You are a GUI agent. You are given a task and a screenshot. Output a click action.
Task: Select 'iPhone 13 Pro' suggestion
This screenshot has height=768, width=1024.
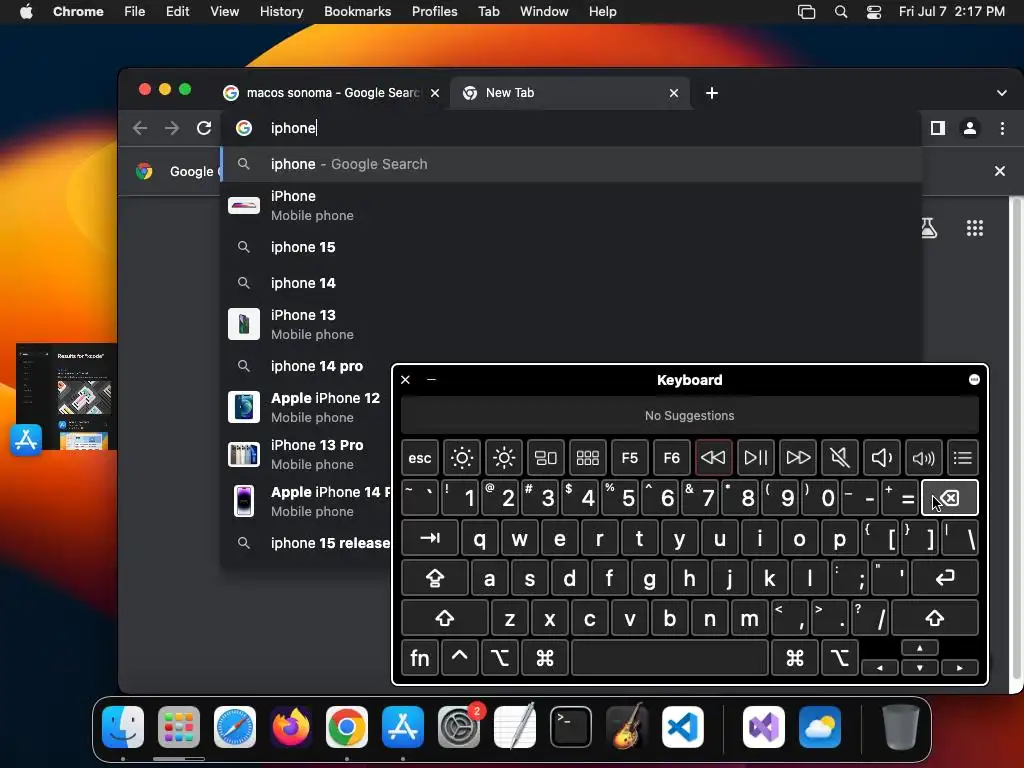click(307, 454)
